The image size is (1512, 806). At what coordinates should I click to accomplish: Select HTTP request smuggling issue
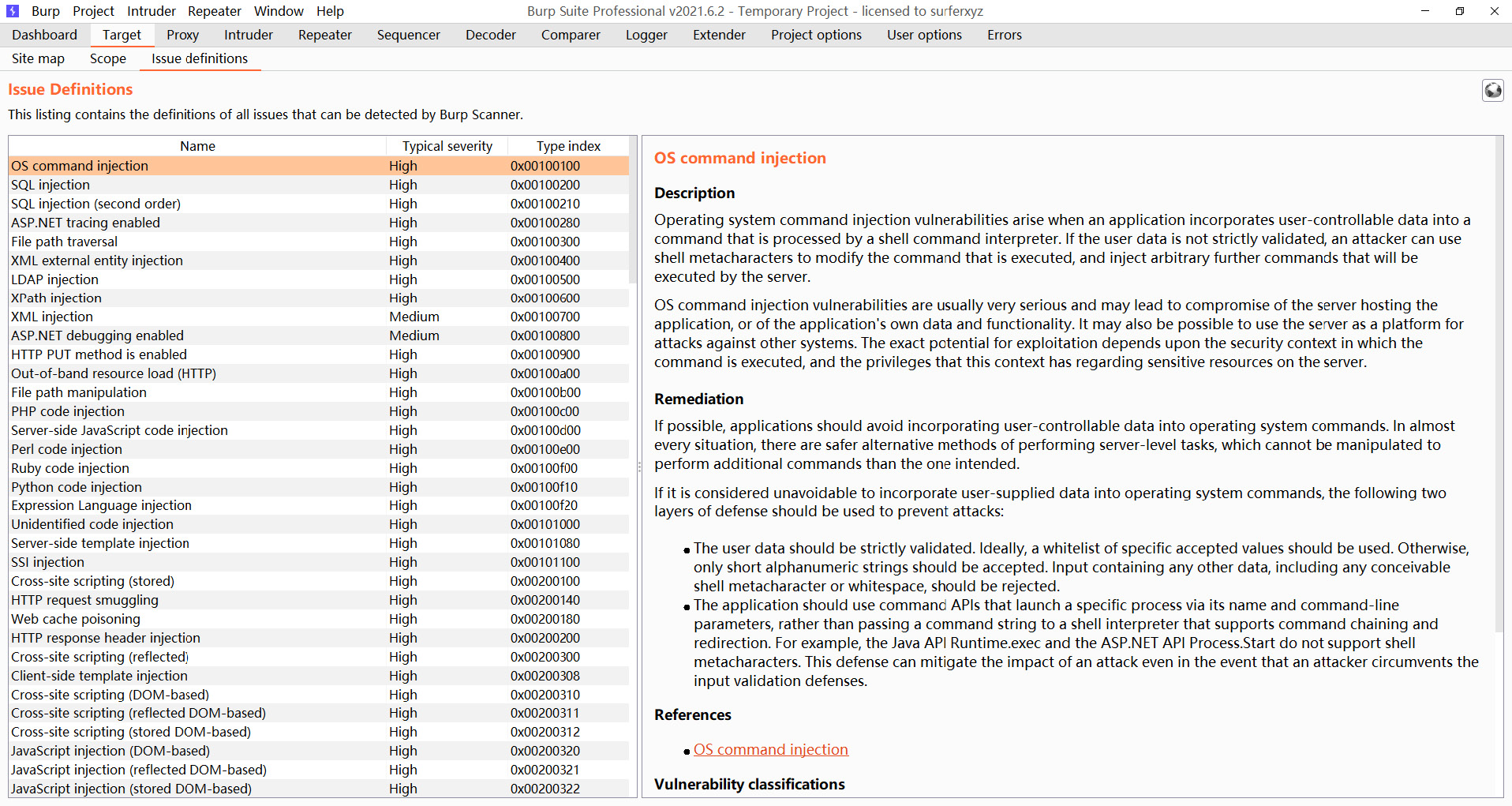[319, 600]
